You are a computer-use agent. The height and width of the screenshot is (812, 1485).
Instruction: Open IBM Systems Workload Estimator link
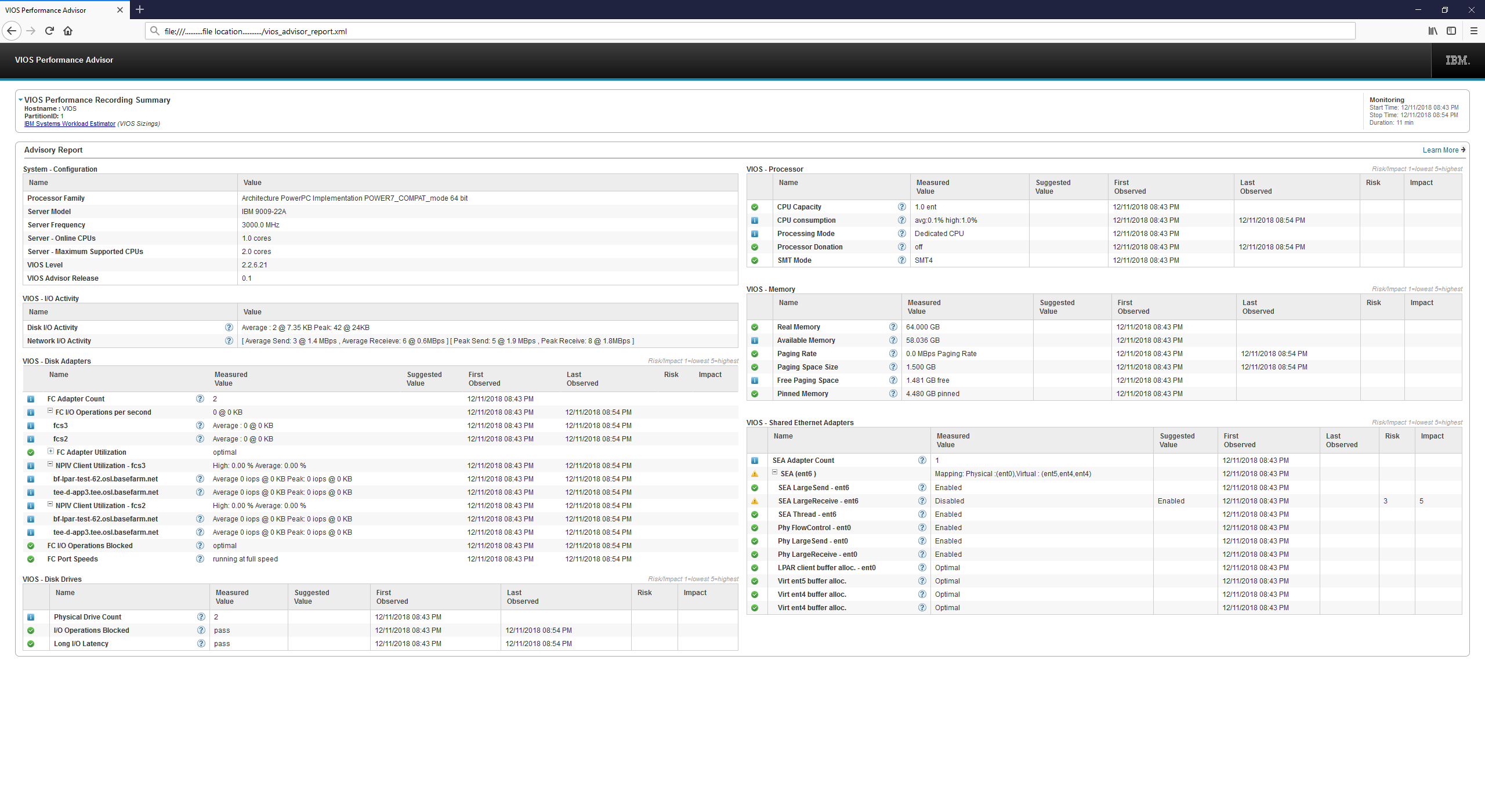pos(70,124)
